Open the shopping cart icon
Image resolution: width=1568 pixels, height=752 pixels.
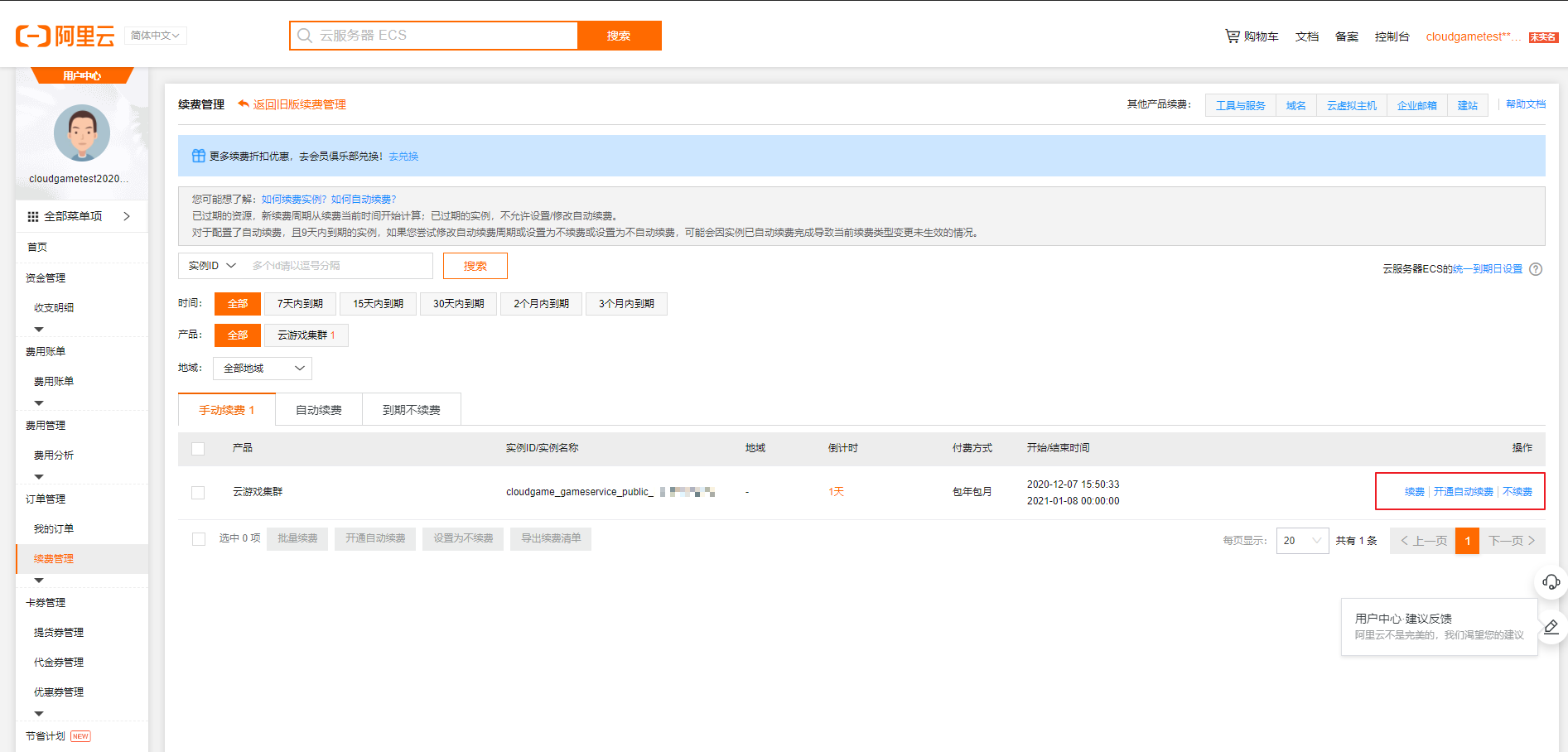click(1233, 36)
